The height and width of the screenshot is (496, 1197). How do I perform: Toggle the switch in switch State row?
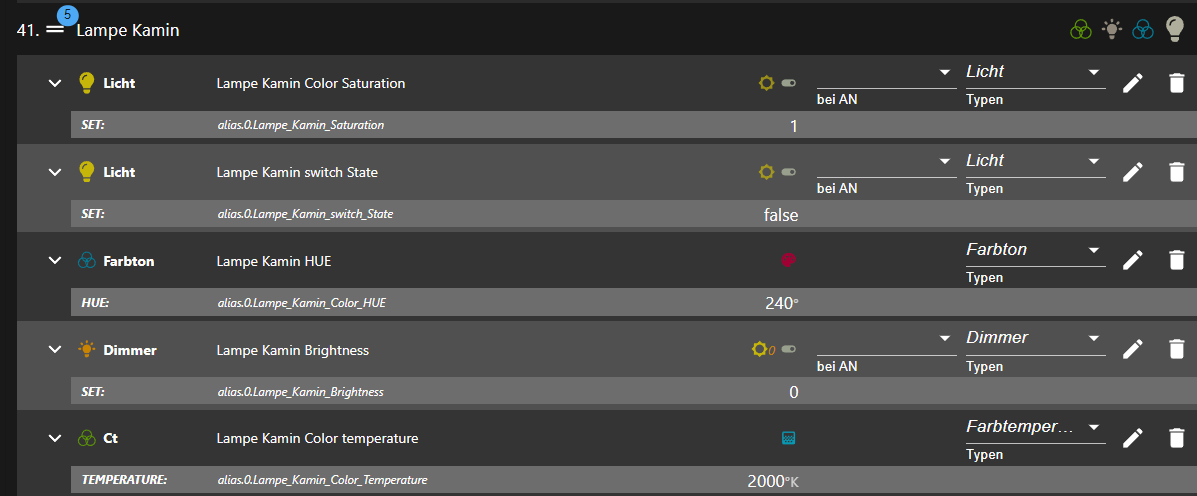tap(789, 172)
